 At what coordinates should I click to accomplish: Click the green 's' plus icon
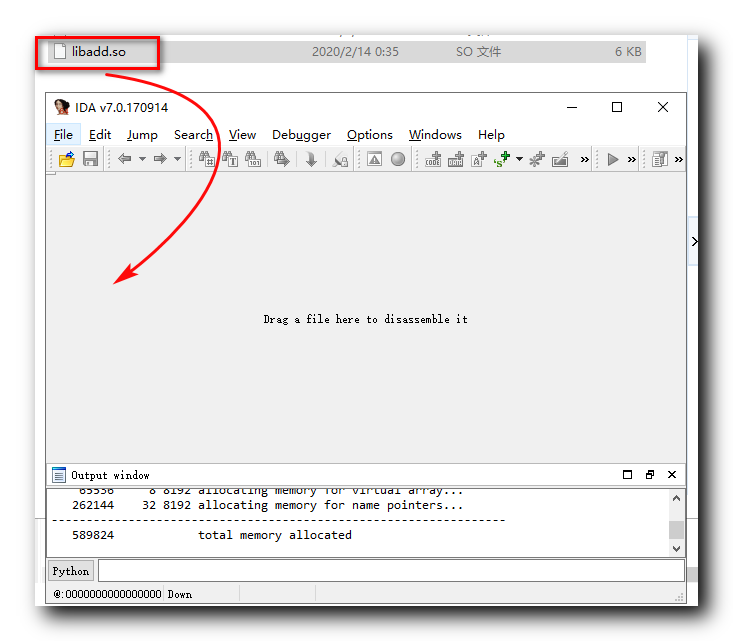pyautogui.click(x=502, y=159)
